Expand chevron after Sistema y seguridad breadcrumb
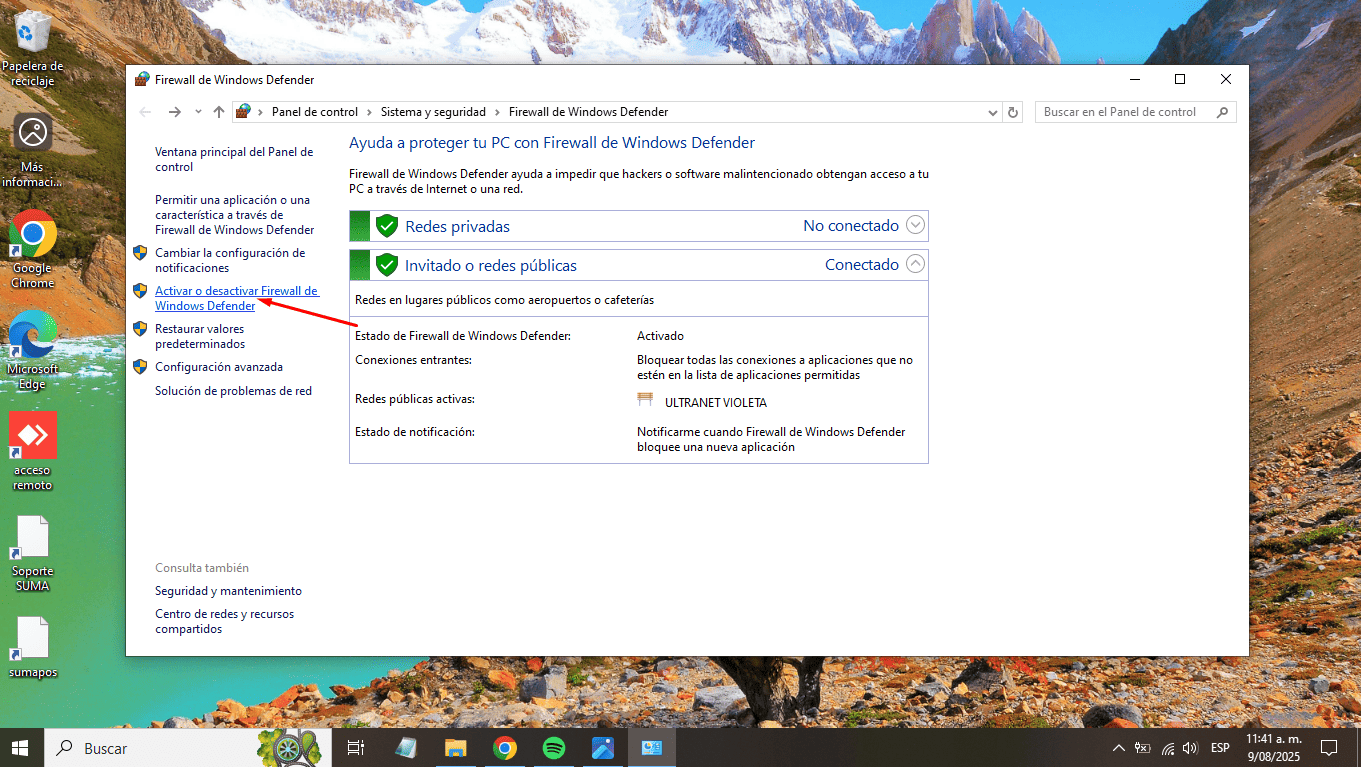 (x=497, y=112)
